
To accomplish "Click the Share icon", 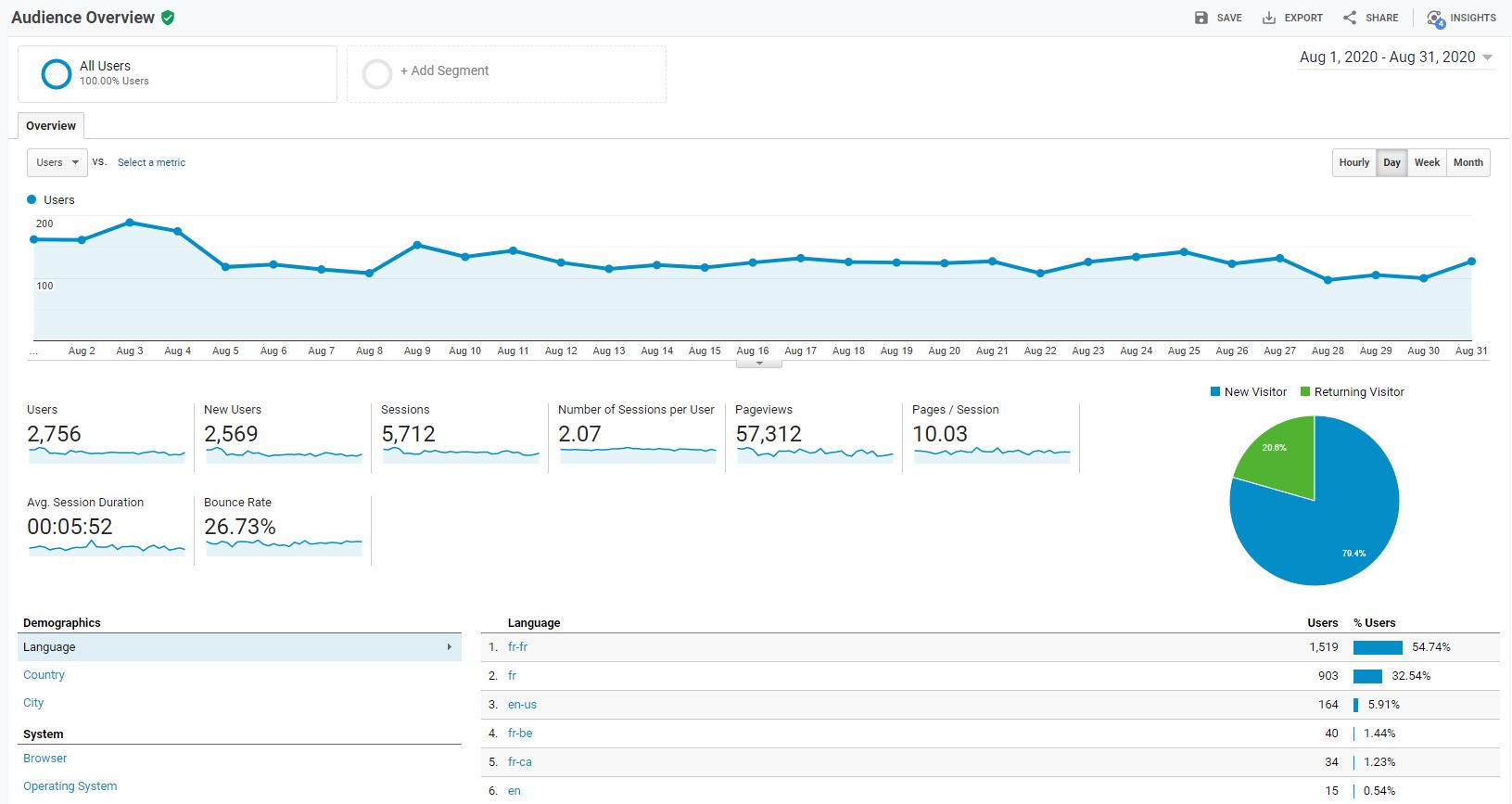I will [1350, 18].
